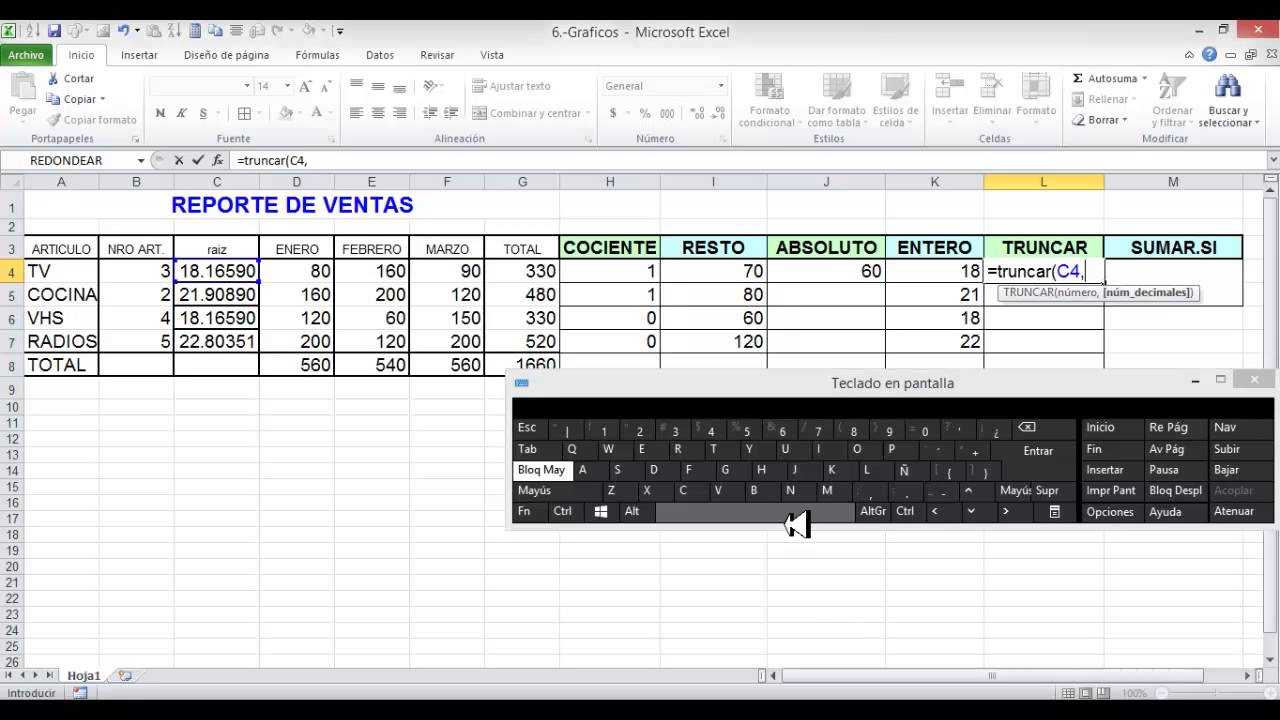Image resolution: width=1280 pixels, height=720 pixels.
Task: Click Windows key on on-screen keyboard
Action: (601, 511)
